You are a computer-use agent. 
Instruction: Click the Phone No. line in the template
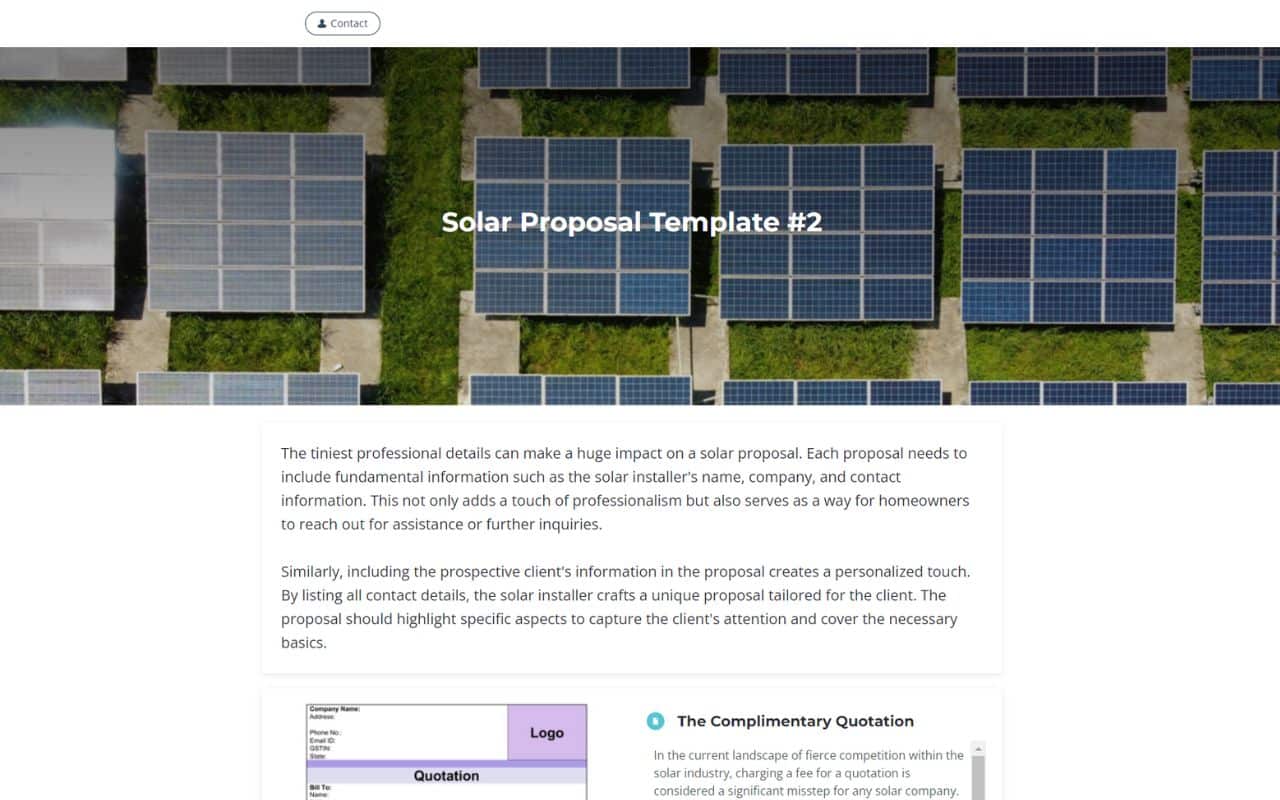coord(326,733)
